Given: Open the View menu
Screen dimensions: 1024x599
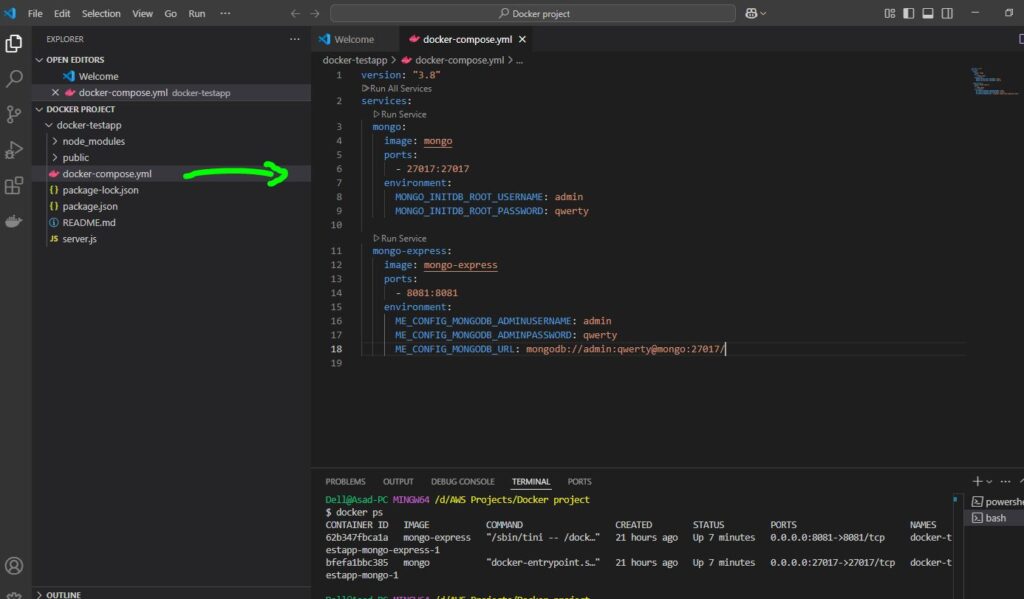Looking at the screenshot, I should [142, 13].
